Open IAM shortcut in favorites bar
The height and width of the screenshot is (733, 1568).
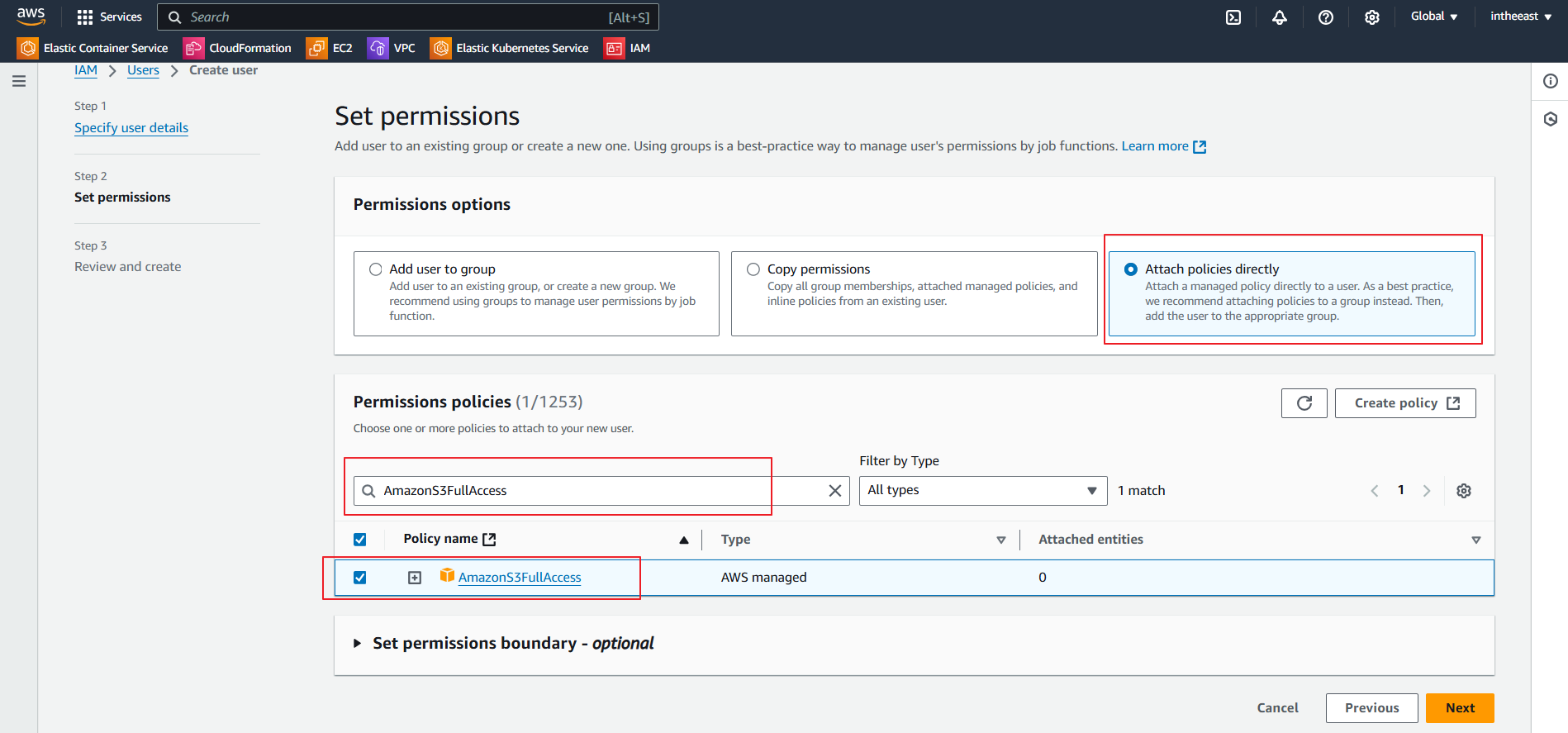coord(628,48)
